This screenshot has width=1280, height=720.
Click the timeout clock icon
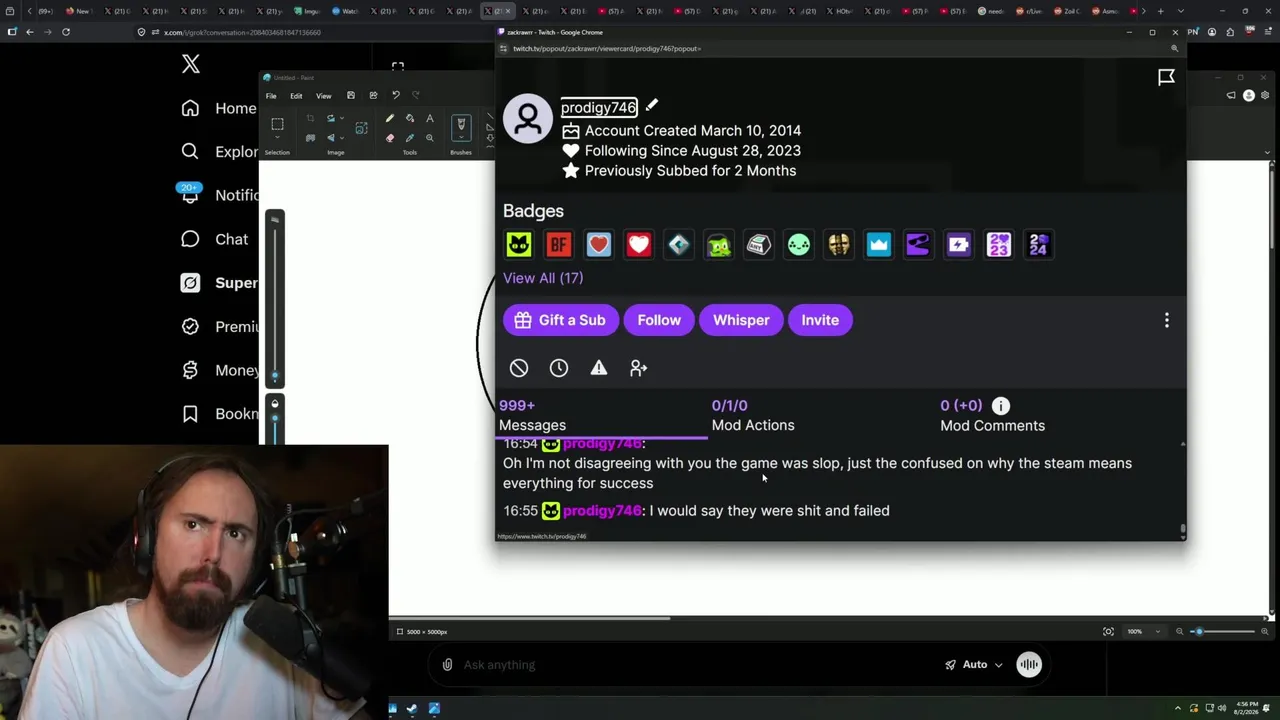point(559,368)
